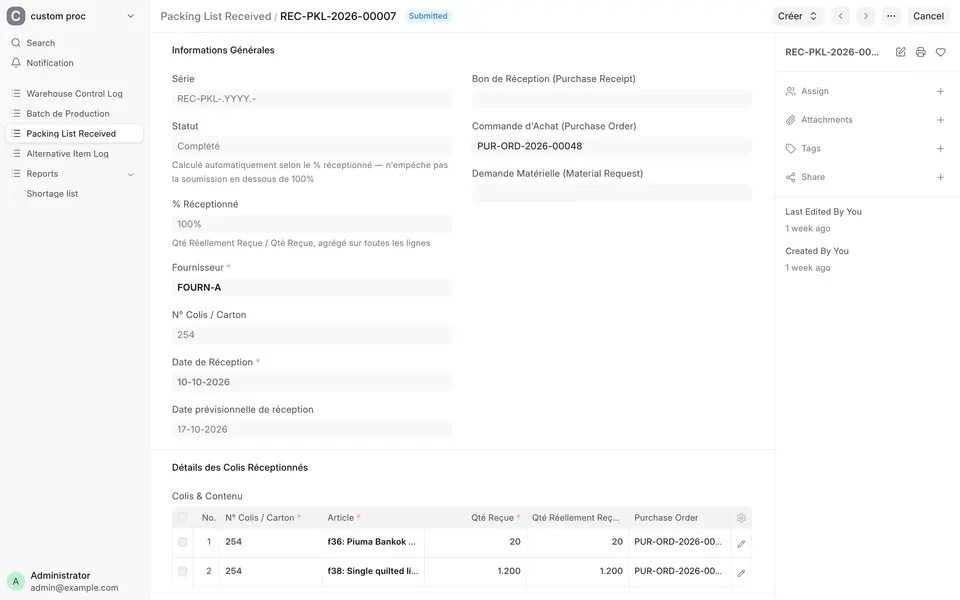Image resolution: width=960 pixels, height=600 pixels.
Task: Click the Cancel button
Action: (928, 16)
